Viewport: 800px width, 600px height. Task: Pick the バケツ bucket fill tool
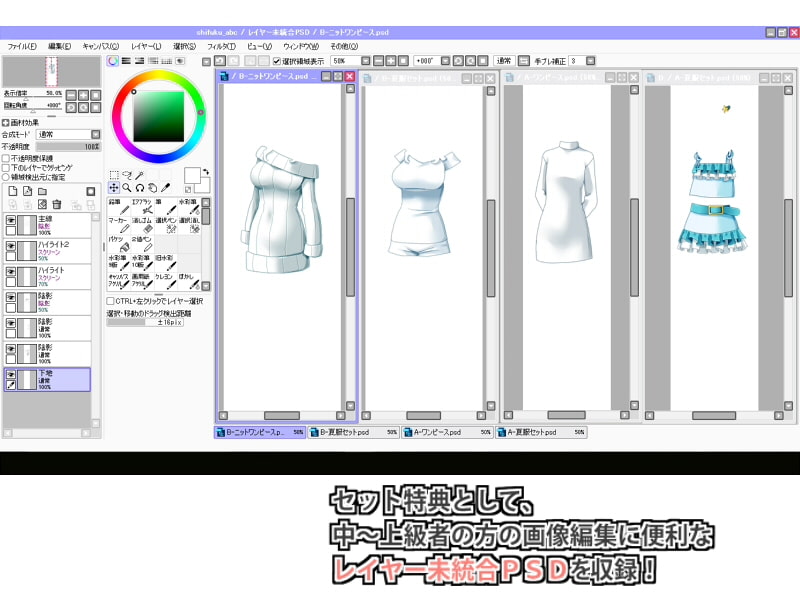(118, 243)
